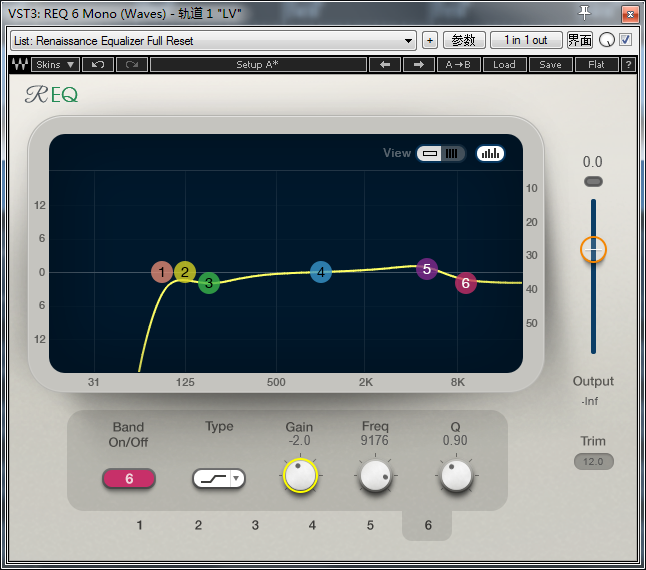646x570 pixels.
Task: Click the -Inf output meter reading
Action: pyautogui.click(x=590, y=401)
